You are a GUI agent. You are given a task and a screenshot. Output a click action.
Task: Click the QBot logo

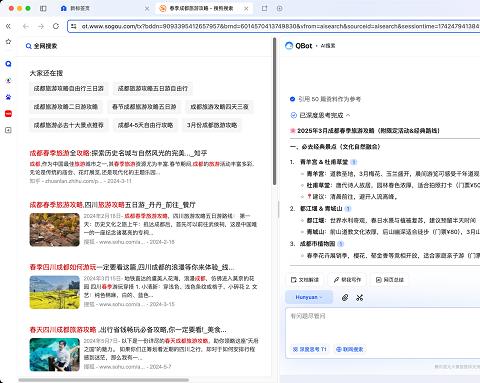(299, 46)
